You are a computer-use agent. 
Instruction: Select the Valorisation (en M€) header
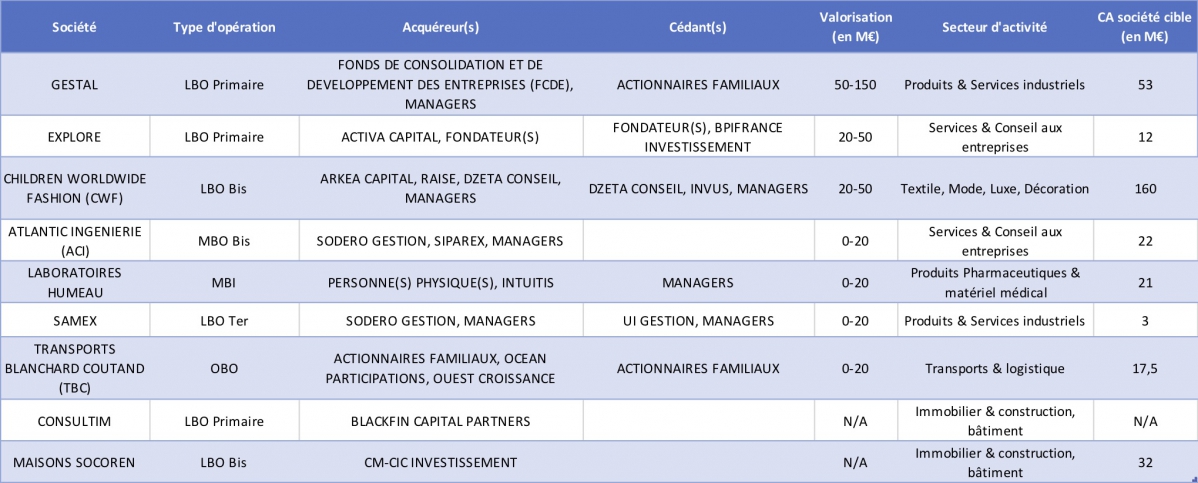[855, 27]
